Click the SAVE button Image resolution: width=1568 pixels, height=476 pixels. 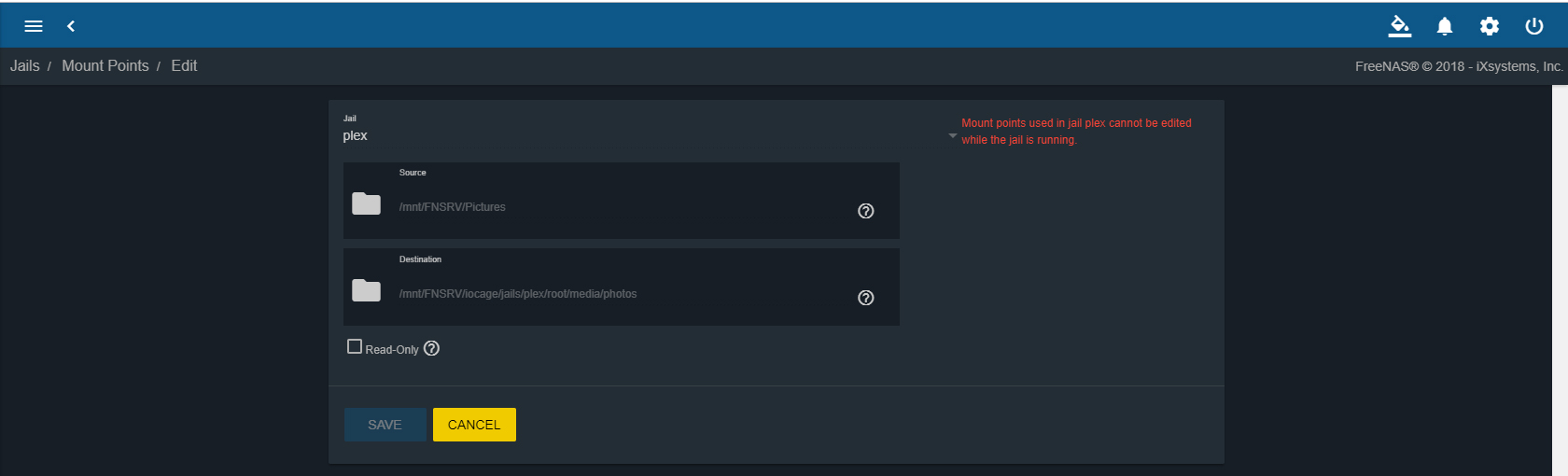(385, 425)
